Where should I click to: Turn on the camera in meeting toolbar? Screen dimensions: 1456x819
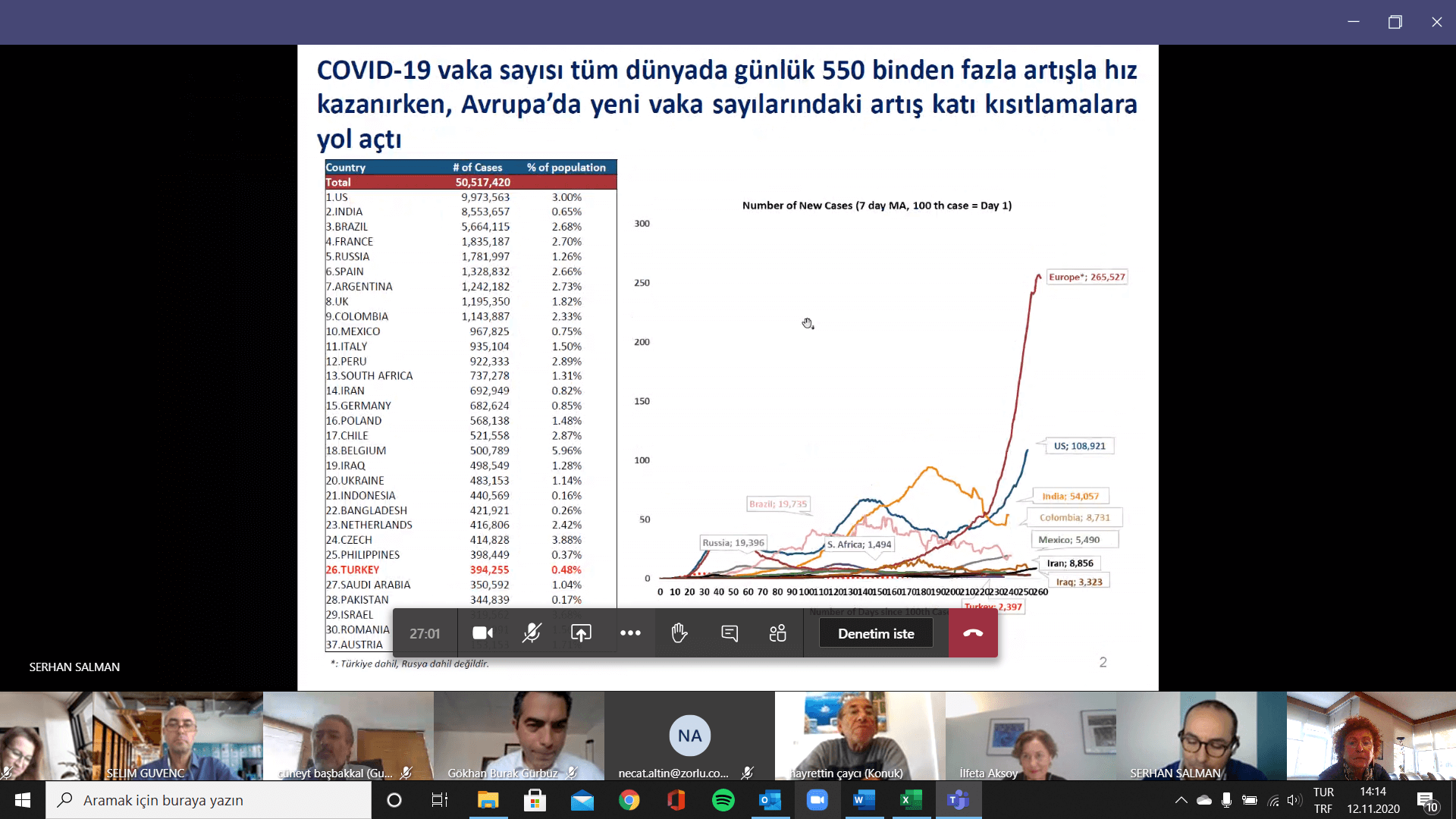[x=482, y=633]
